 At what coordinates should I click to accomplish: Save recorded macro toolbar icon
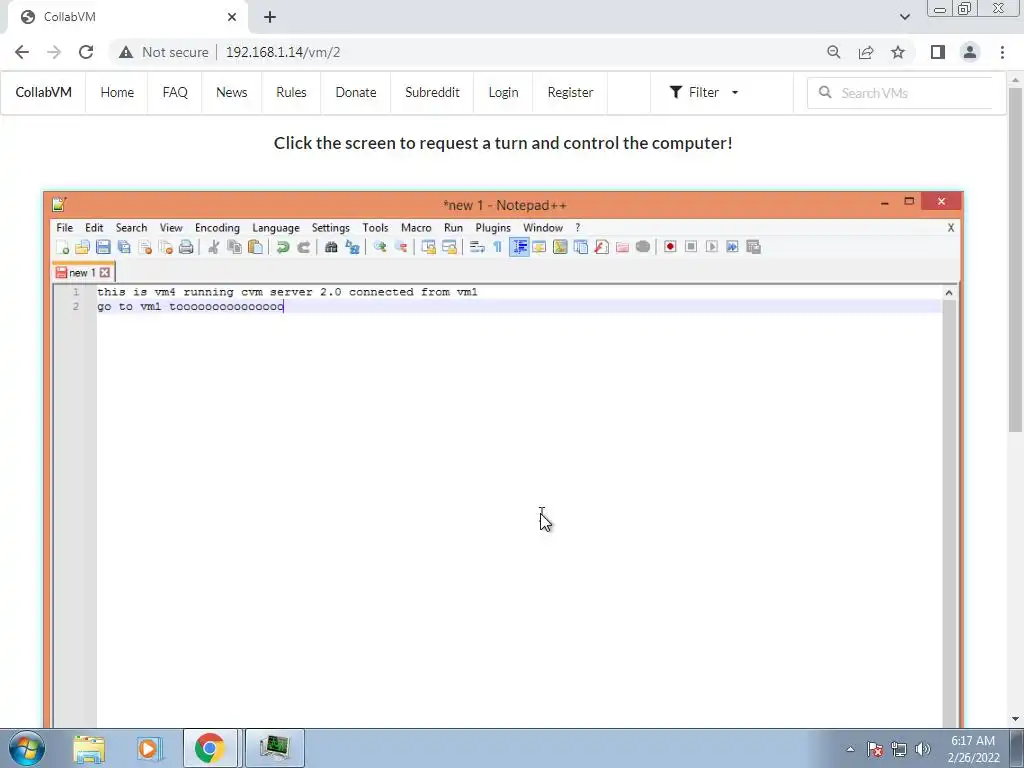click(754, 247)
